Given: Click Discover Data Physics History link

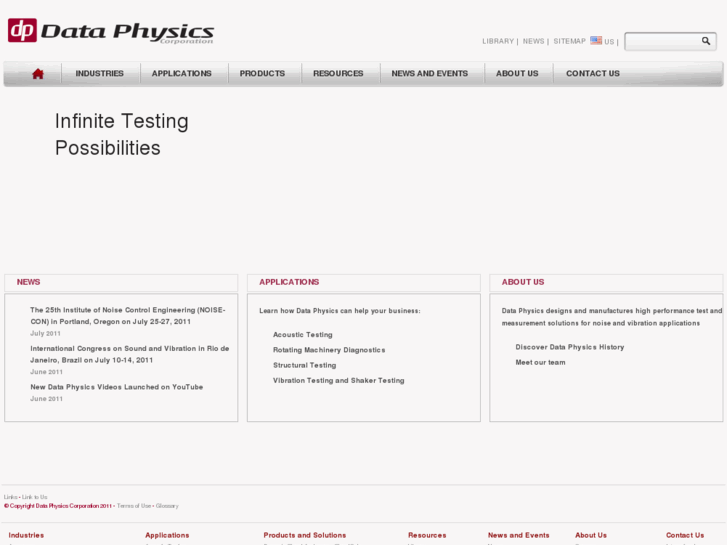Looking at the screenshot, I should click(x=570, y=347).
